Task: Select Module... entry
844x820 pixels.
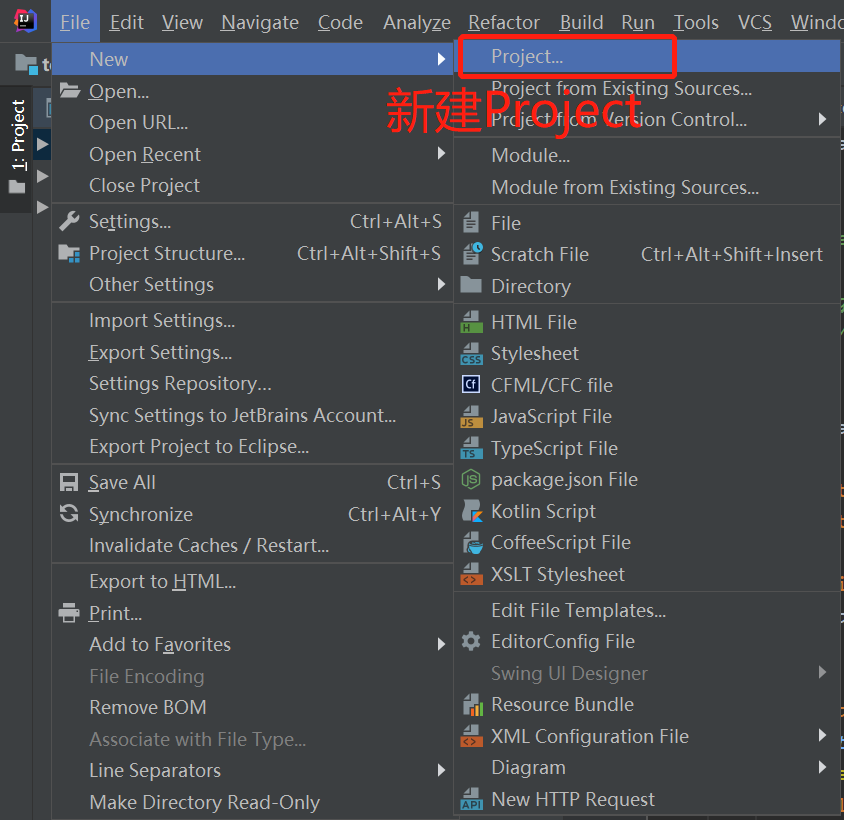Action: point(648,155)
